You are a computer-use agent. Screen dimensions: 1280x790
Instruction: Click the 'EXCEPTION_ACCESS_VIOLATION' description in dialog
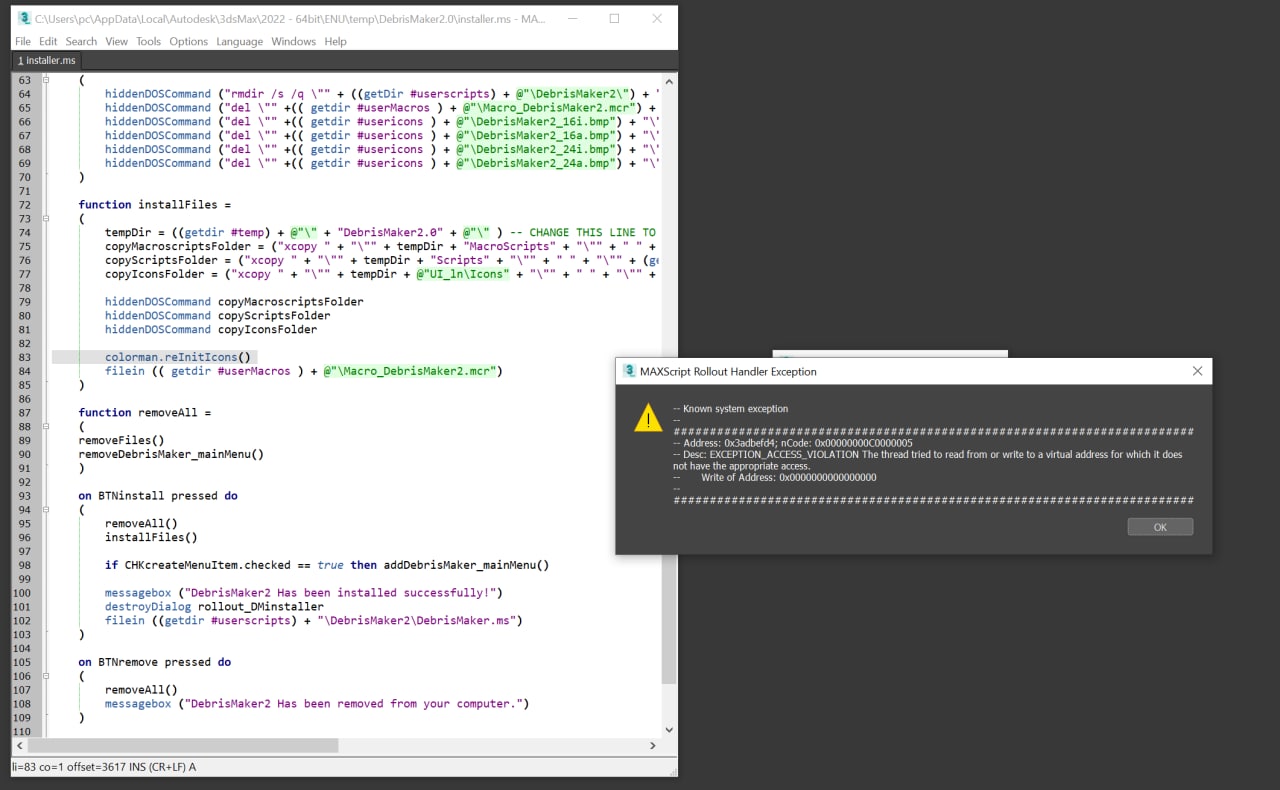click(x=927, y=460)
